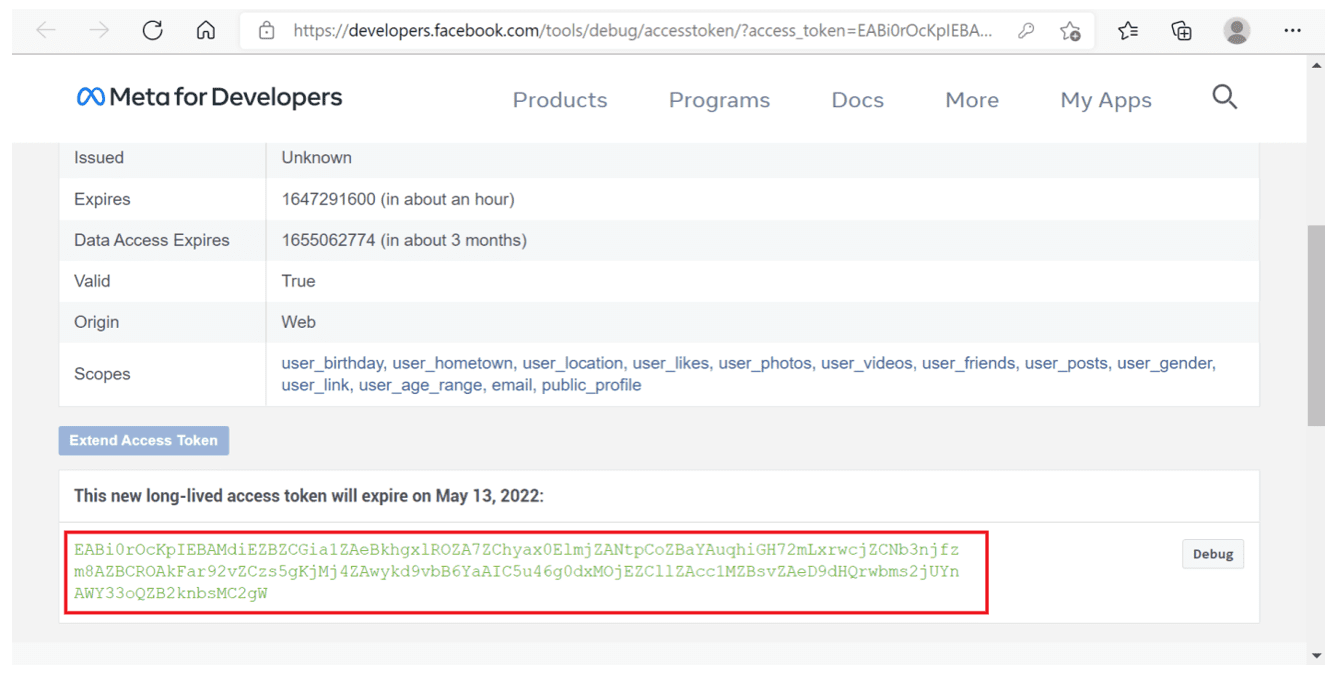Open the Favorites list icon
This screenshot has height=675, width=1337.
point(1128,31)
